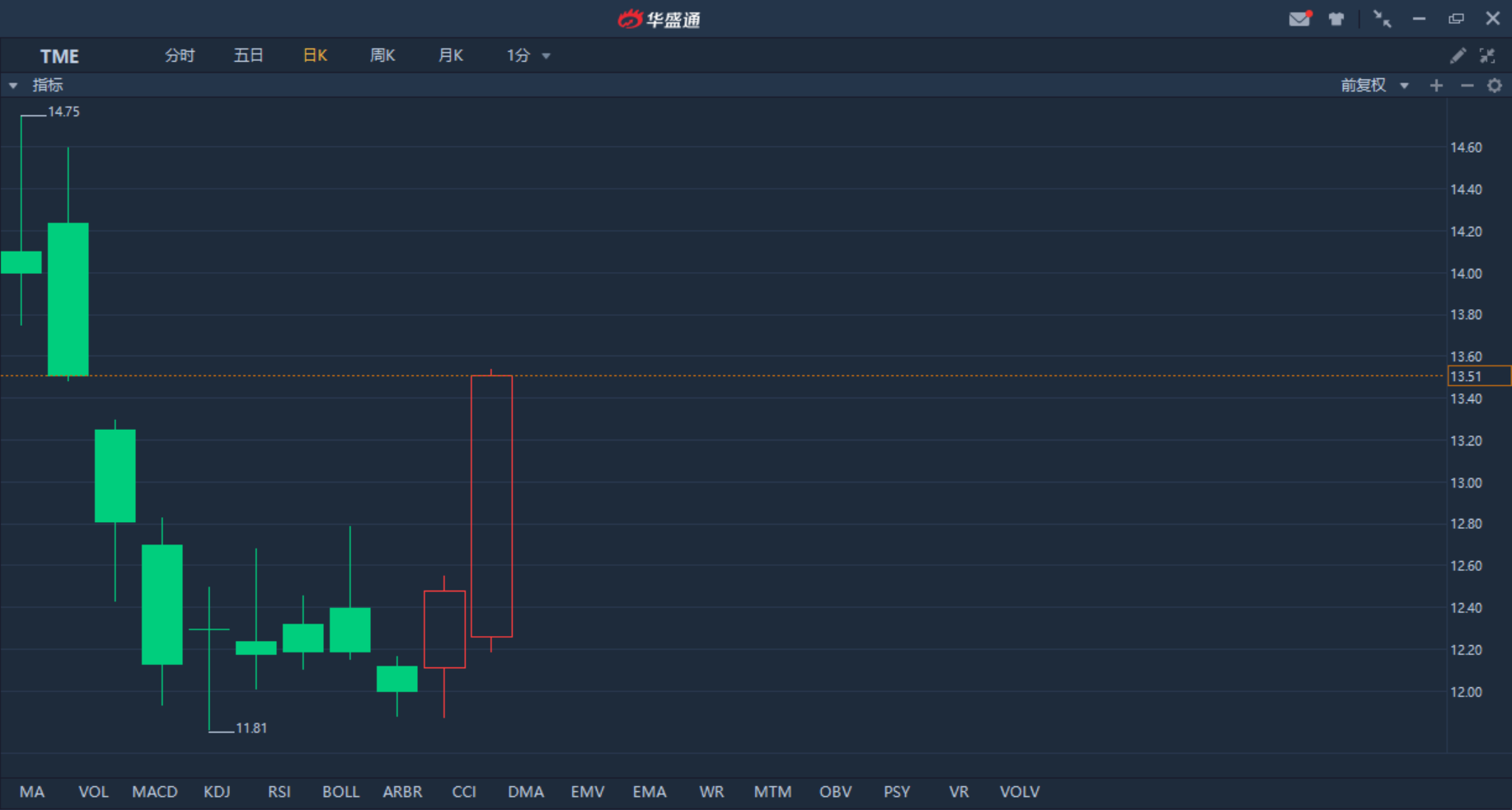The width and height of the screenshot is (1512, 810).
Task: Open the mail messages icon
Action: (1299, 18)
